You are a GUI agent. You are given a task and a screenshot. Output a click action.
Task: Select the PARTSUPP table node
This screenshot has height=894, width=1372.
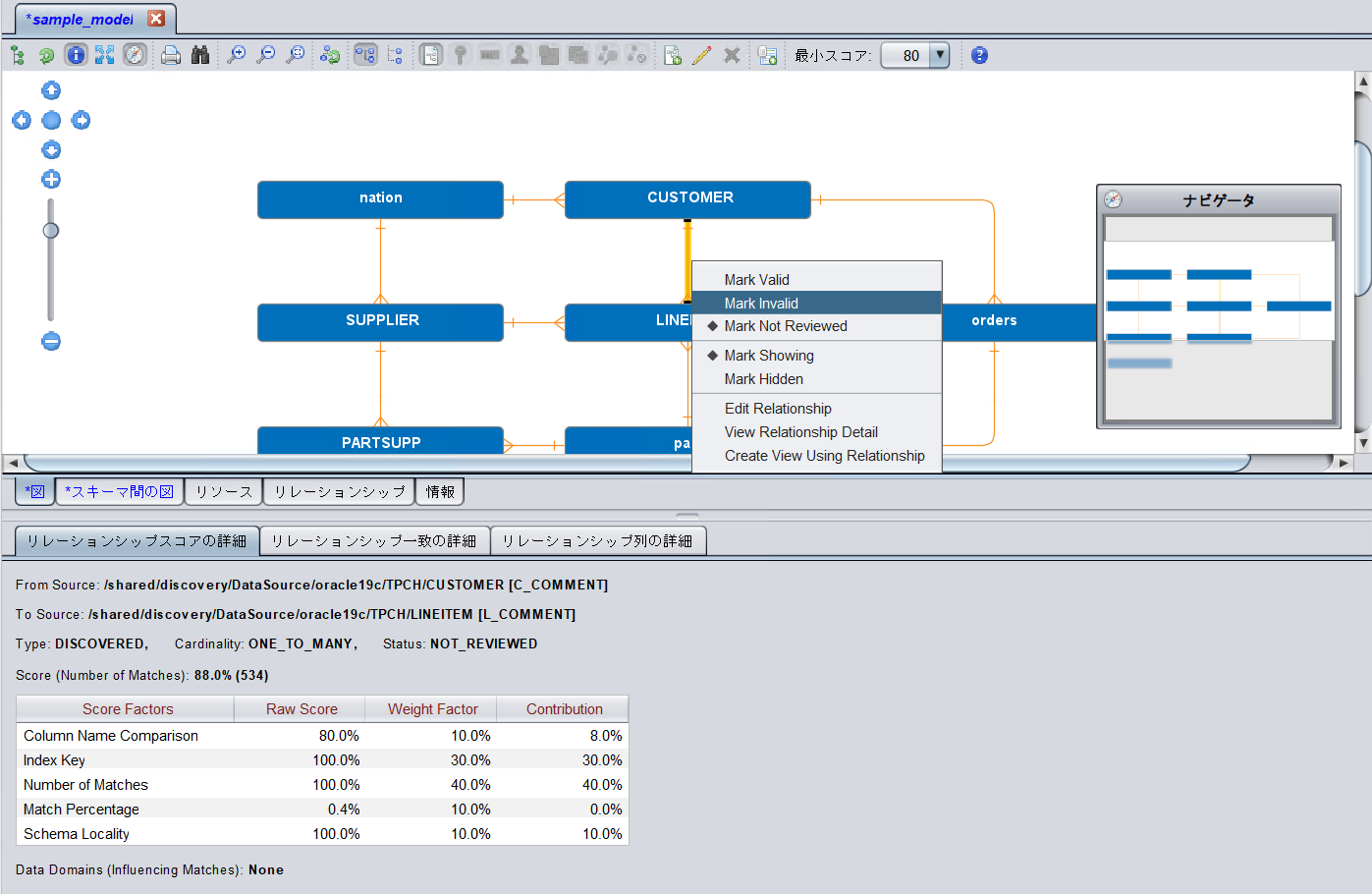[x=380, y=441]
